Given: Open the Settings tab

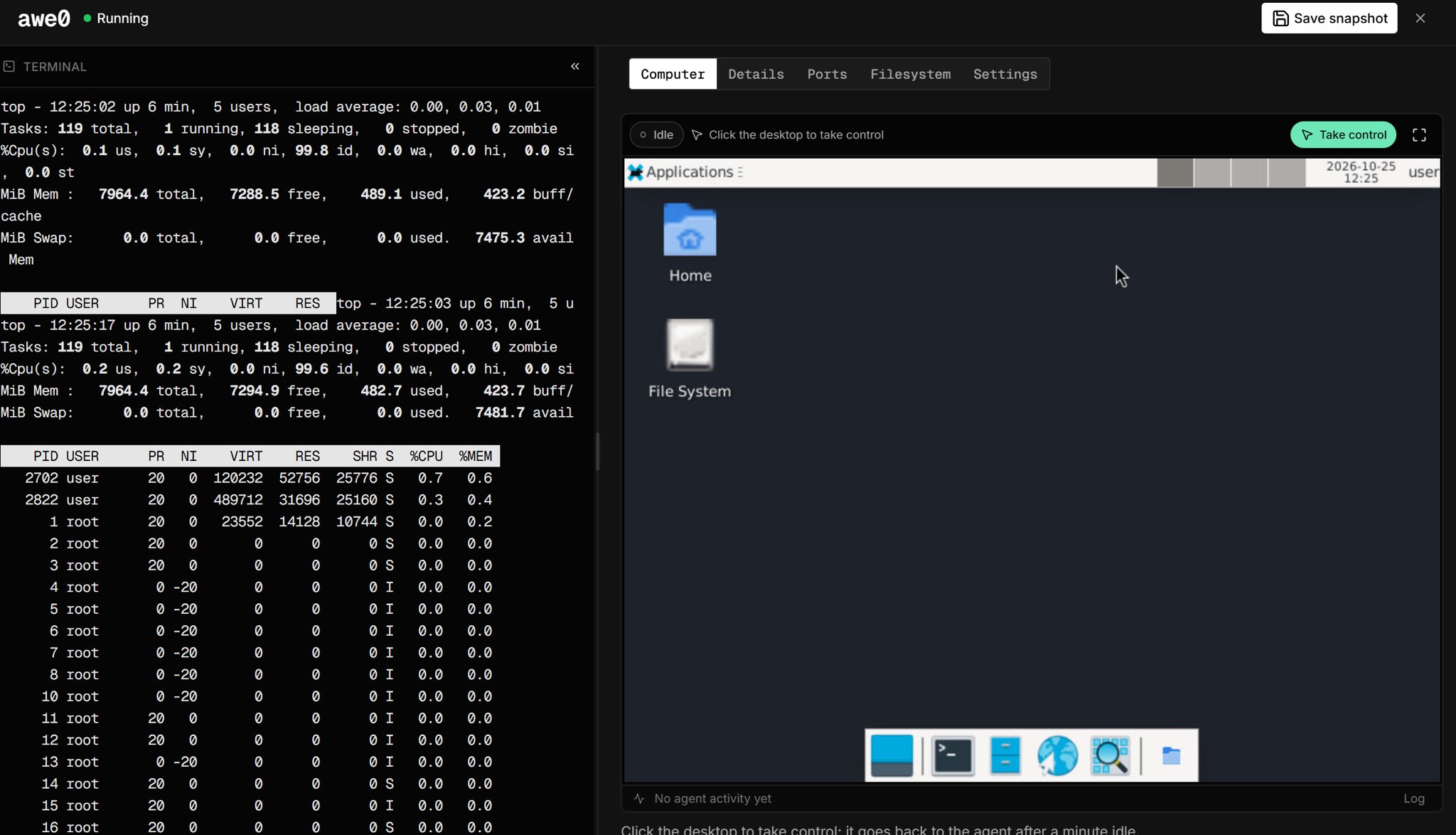Looking at the screenshot, I should click(1005, 74).
